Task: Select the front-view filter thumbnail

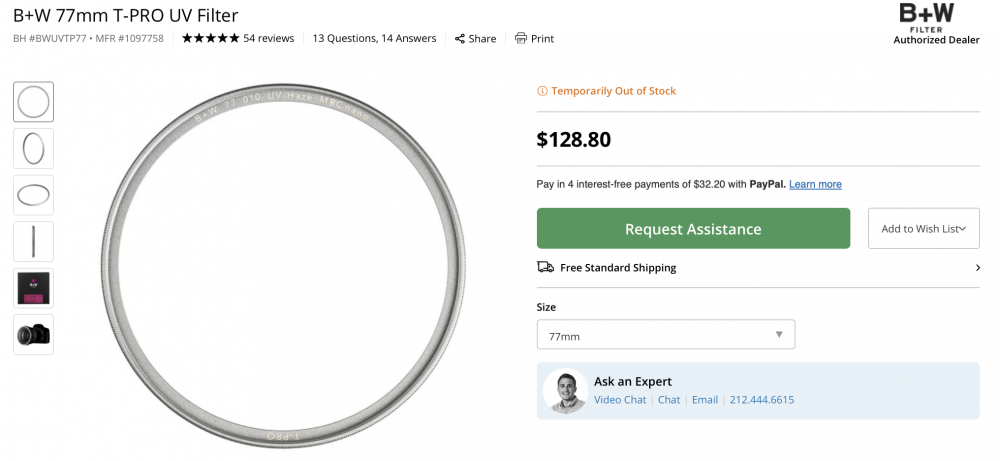Action: [33, 102]
